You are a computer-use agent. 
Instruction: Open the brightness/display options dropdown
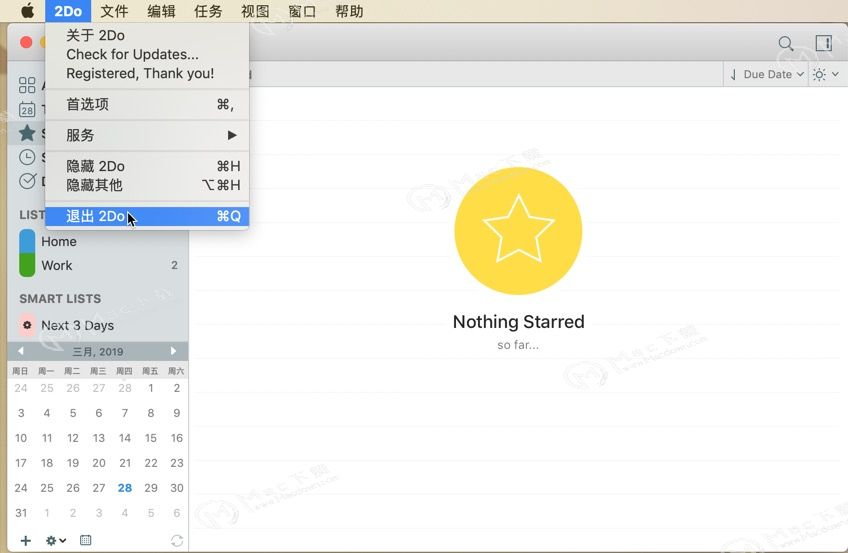[826, 75]
